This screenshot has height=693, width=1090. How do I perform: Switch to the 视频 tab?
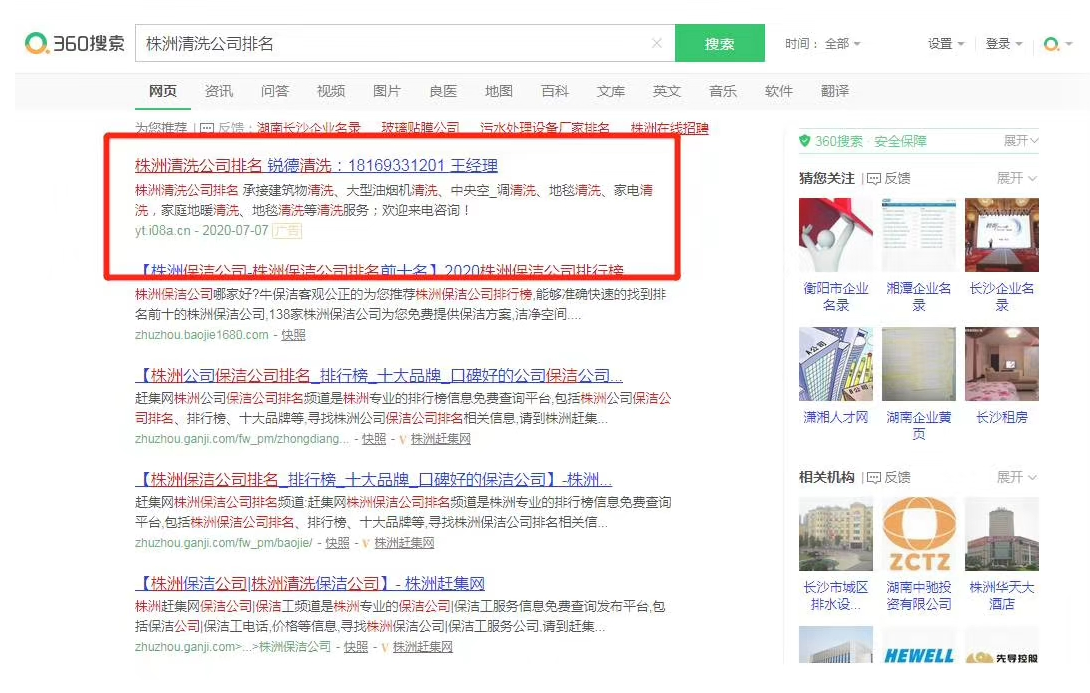[x=331, y=91]
